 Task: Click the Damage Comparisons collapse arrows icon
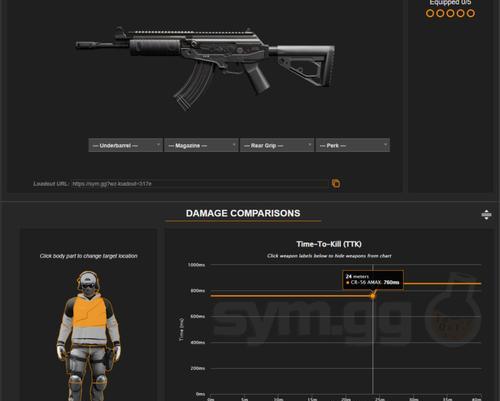[486, 215]
